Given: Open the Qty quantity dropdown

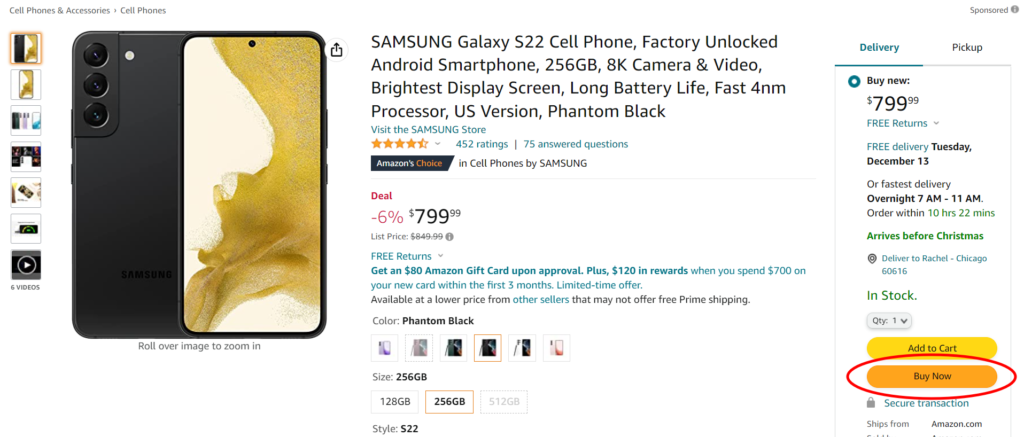Looking at the screenshot, I should [x=889, y=320].
